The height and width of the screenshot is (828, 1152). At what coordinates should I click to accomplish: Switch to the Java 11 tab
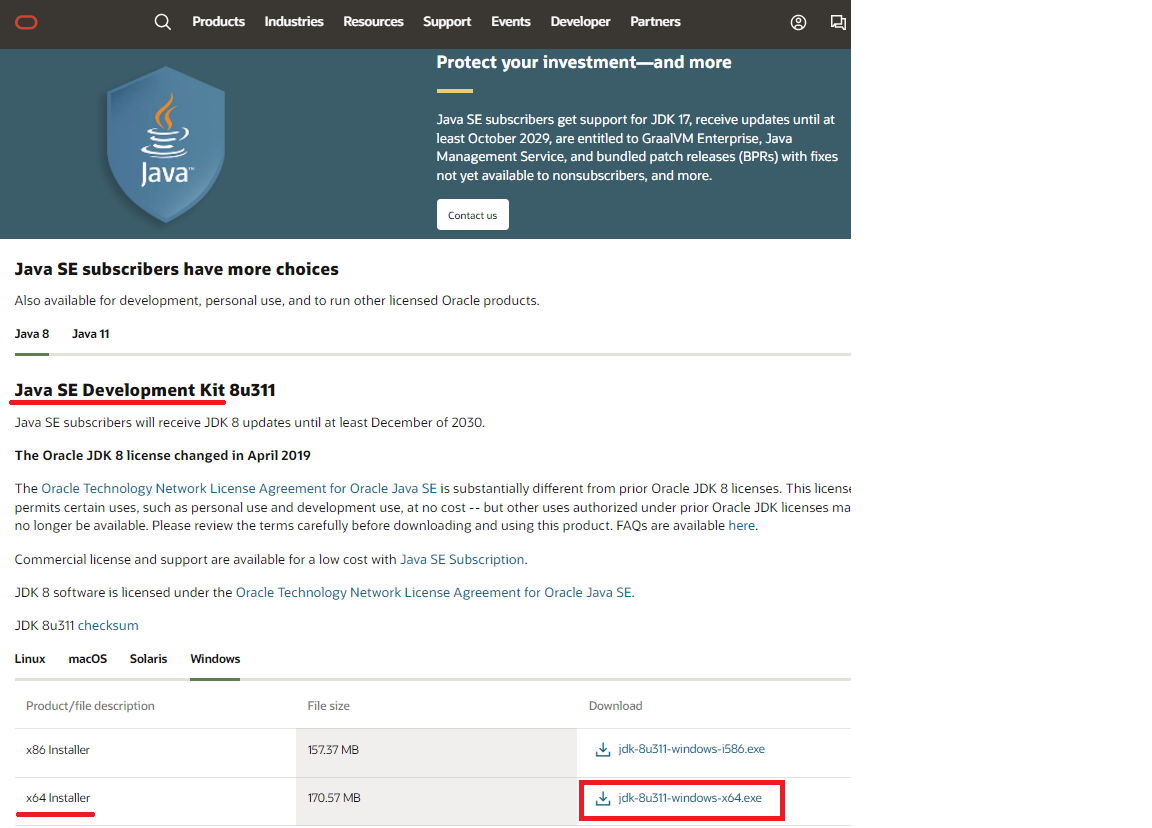coord(90,334)
